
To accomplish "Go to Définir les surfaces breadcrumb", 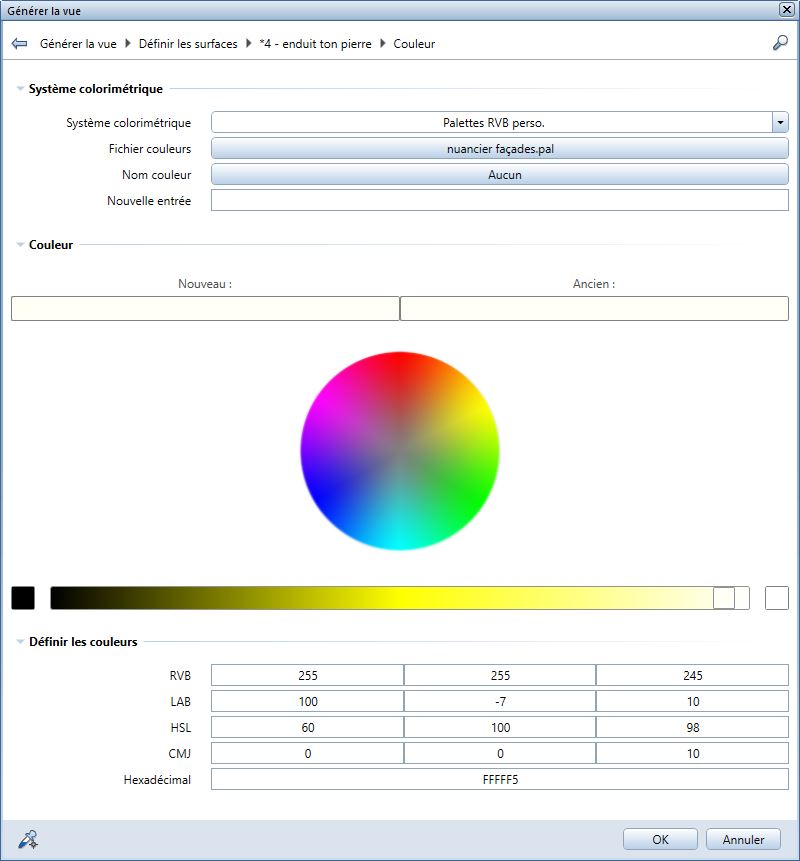I will tap(188, 44).
